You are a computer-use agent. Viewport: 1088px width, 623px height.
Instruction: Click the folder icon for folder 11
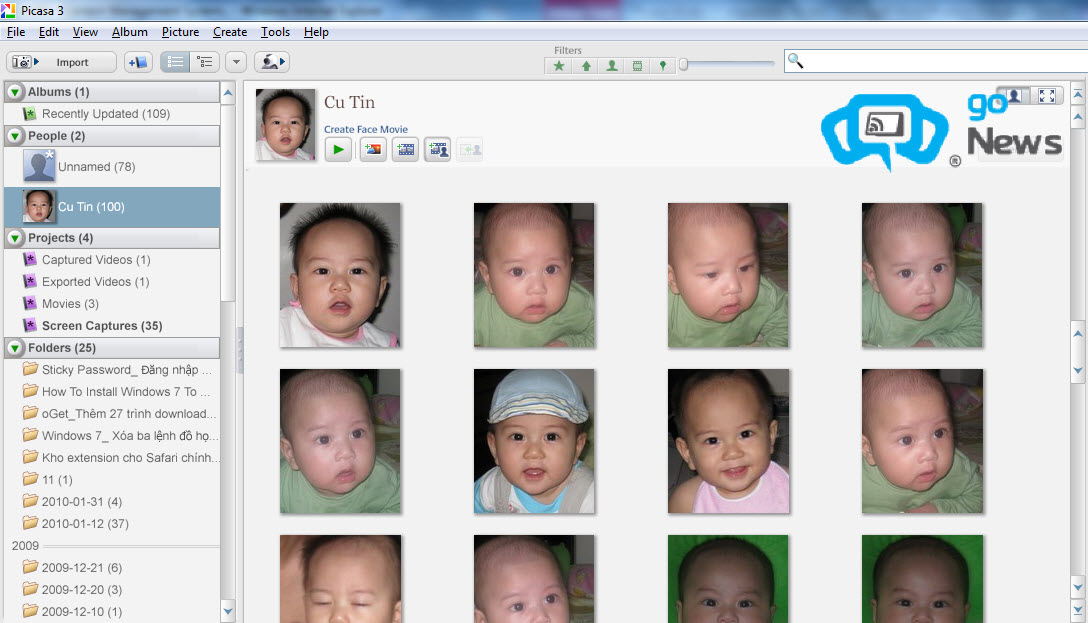(x=30, y=479)
